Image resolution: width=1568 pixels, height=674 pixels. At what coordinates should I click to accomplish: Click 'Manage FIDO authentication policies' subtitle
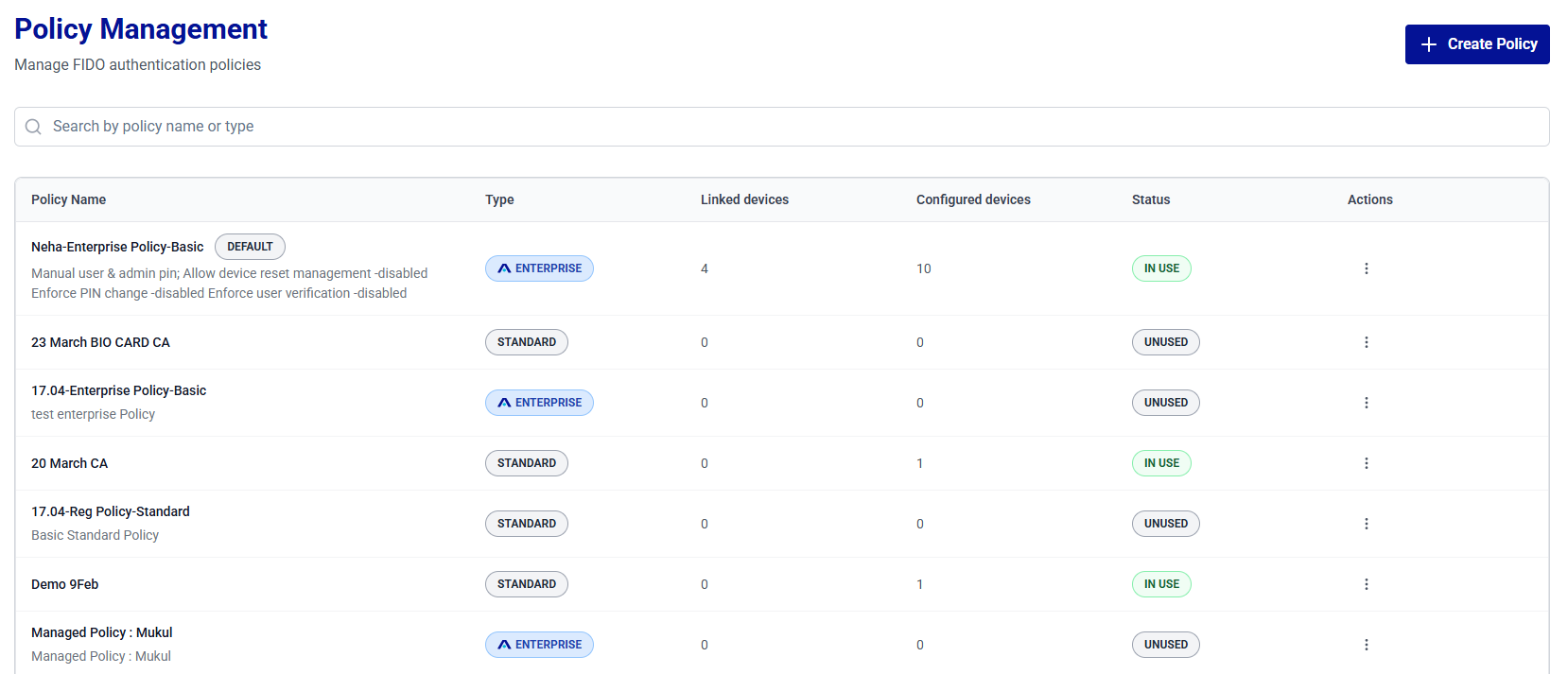tap(137, 65)
